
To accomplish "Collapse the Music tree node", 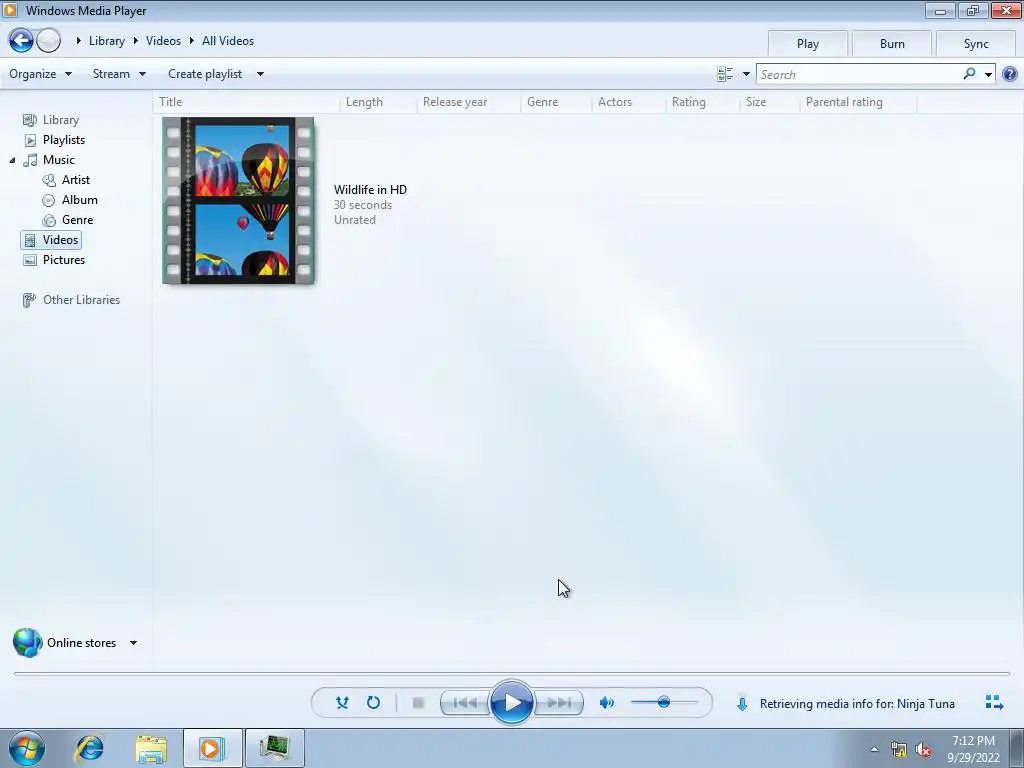I will tap(12, 160).
